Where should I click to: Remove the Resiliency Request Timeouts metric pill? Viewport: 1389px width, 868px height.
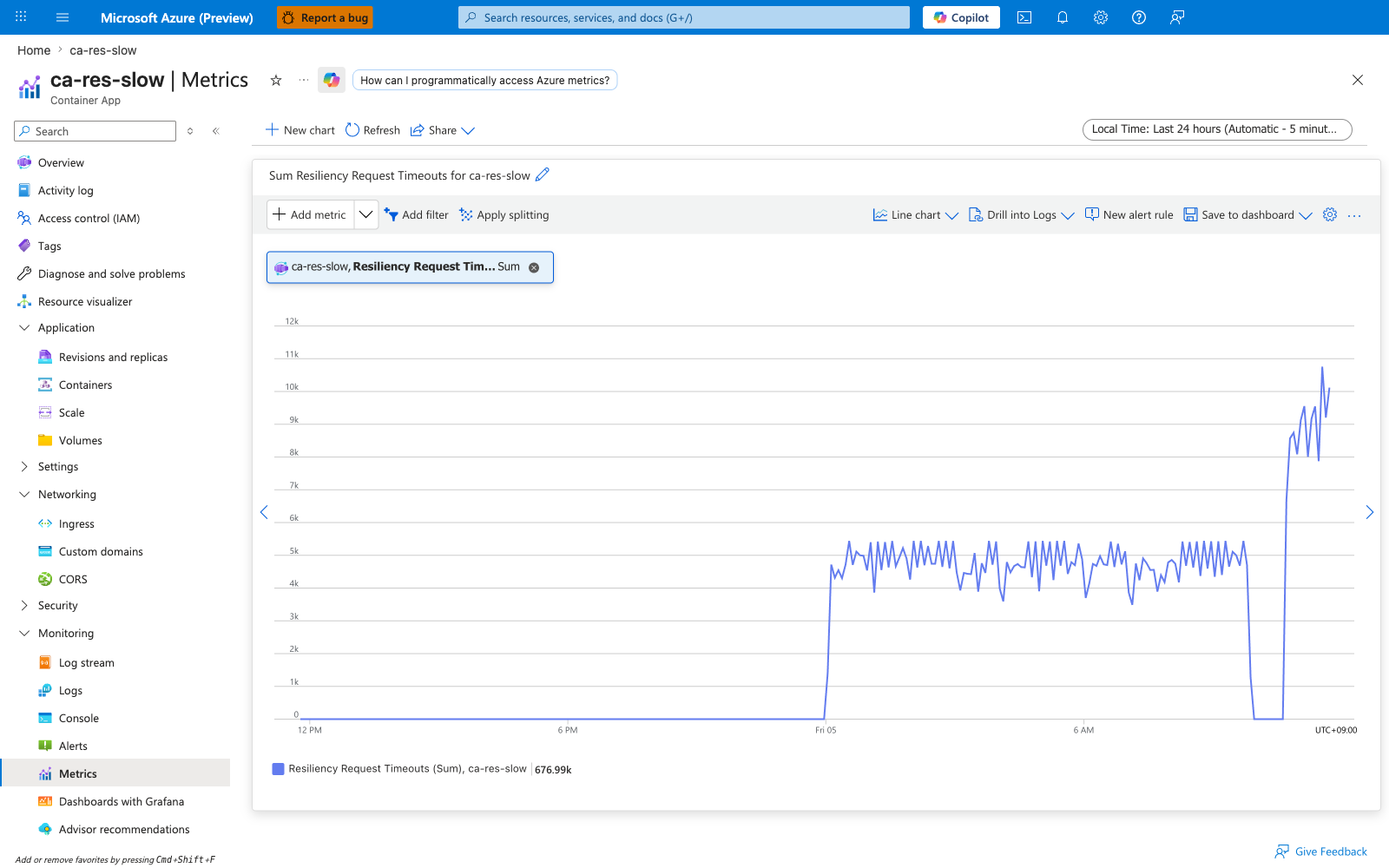[x=534, y=267]
